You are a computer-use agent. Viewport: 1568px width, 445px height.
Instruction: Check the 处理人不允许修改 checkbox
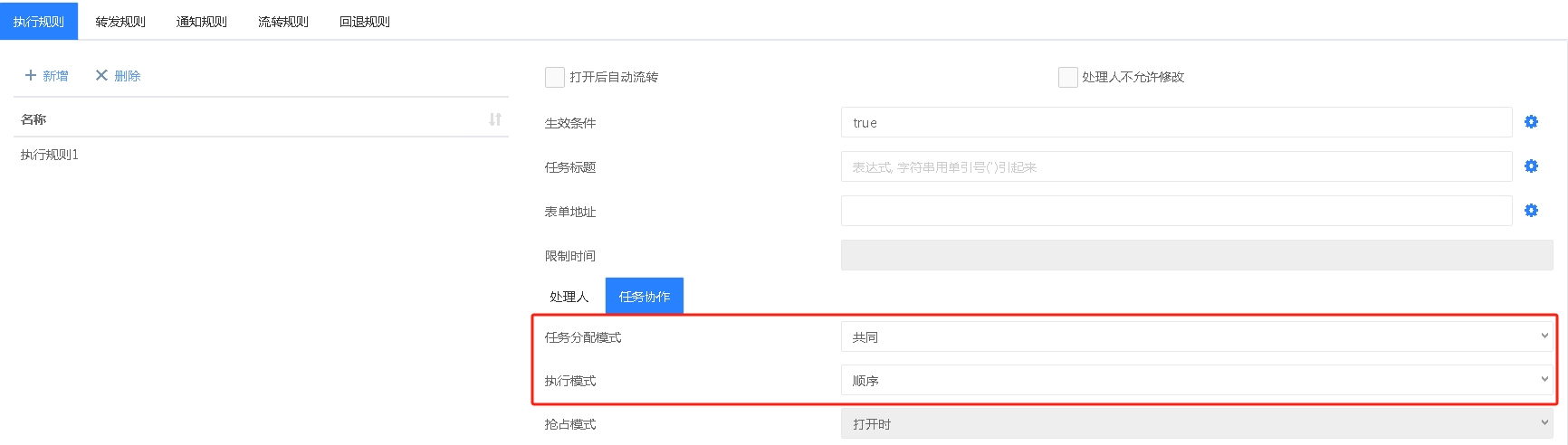1067,77
